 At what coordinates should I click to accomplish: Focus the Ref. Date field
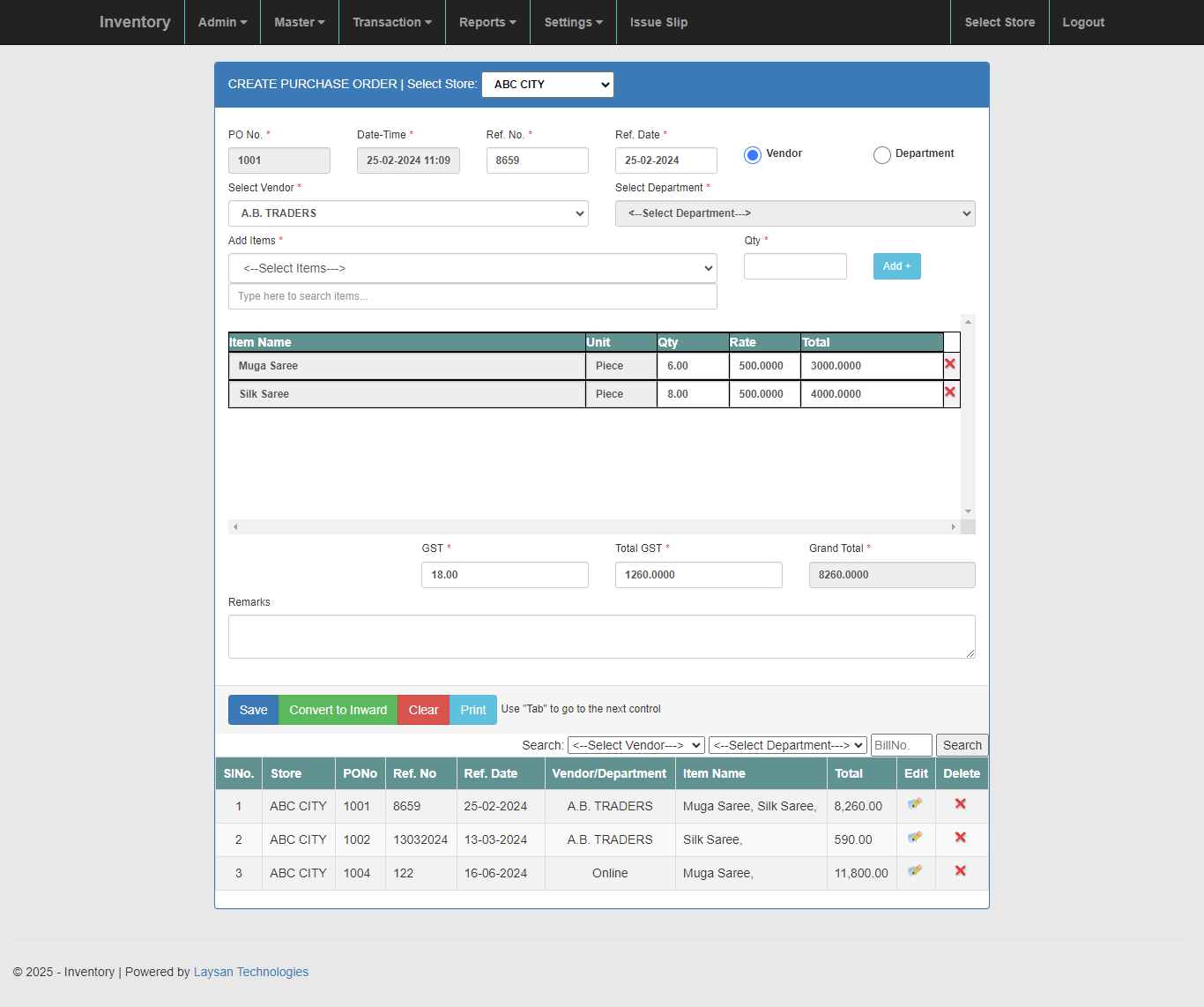point(666,160)
